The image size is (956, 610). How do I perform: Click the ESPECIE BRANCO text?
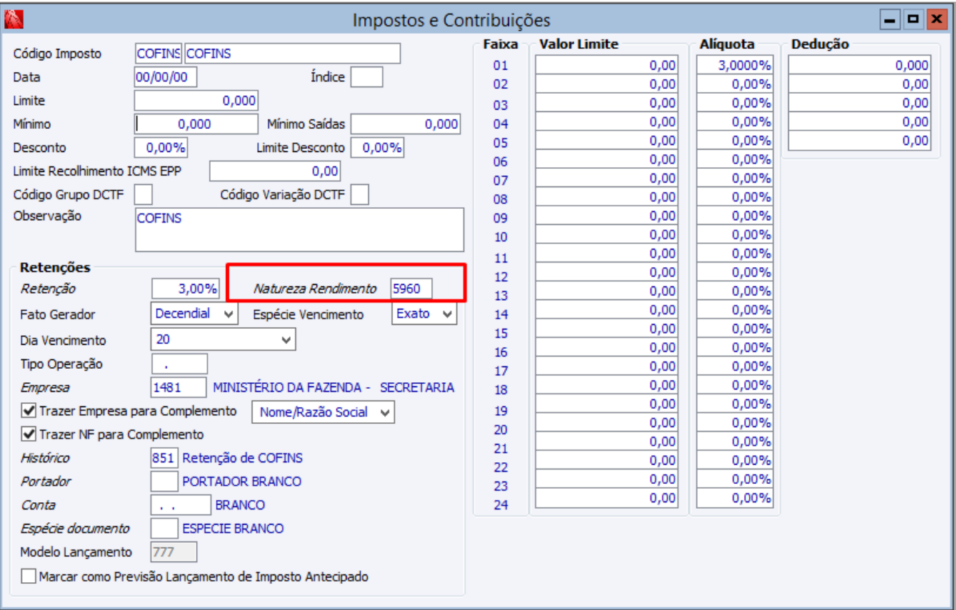click(233, 528)
